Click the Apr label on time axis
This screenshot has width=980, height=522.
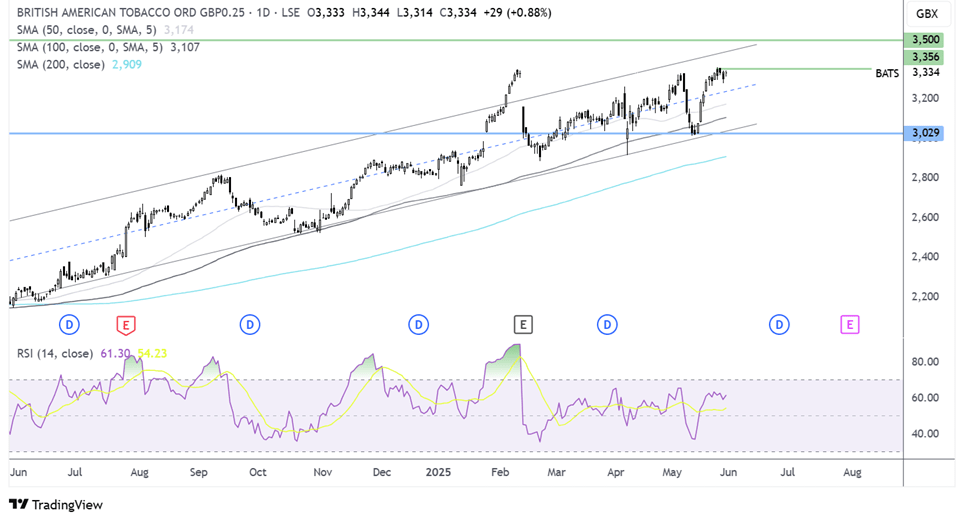[x=616, y=473]
